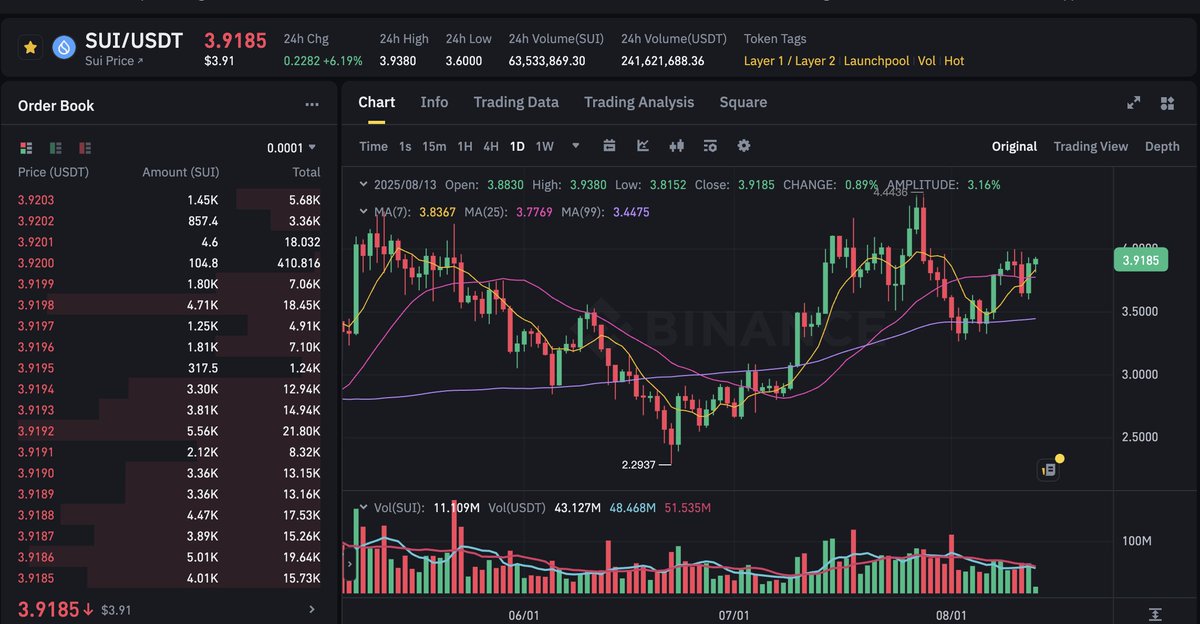Collapse the Vol(SUI) indicator legend
Viewport: 1200px width, 624px height.
364,508
